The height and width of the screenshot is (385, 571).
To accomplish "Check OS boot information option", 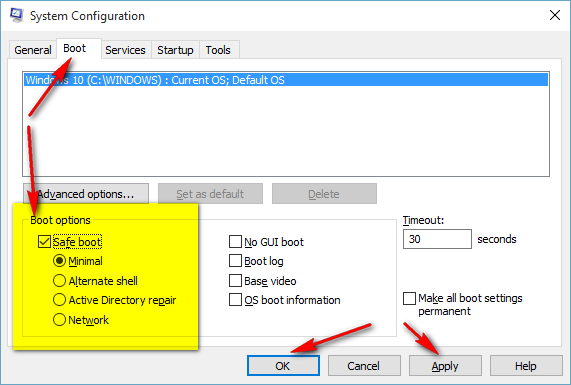I will [235, 300].
